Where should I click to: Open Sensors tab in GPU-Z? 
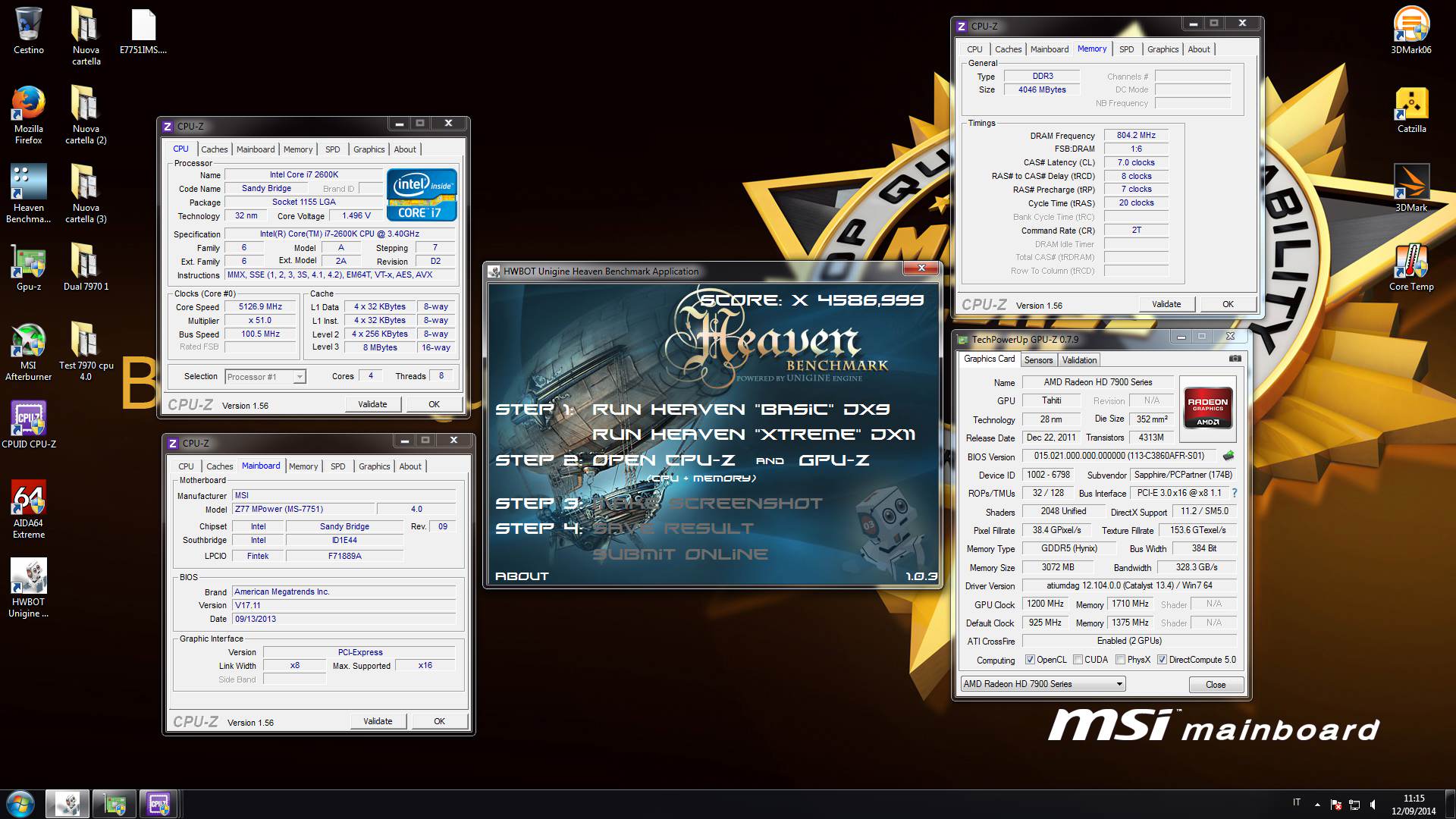pyautogui.click(x=1038, y=360)
